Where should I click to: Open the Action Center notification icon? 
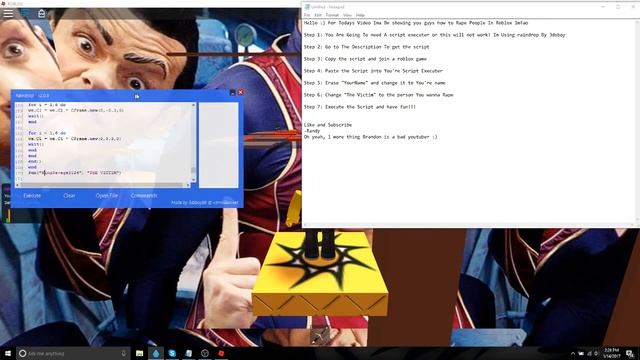point(630,353)
